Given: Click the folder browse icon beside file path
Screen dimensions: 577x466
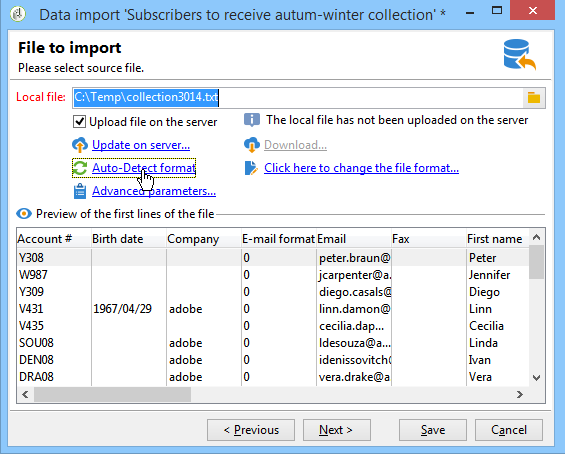Looking at the screenshot, I should 534,98.
